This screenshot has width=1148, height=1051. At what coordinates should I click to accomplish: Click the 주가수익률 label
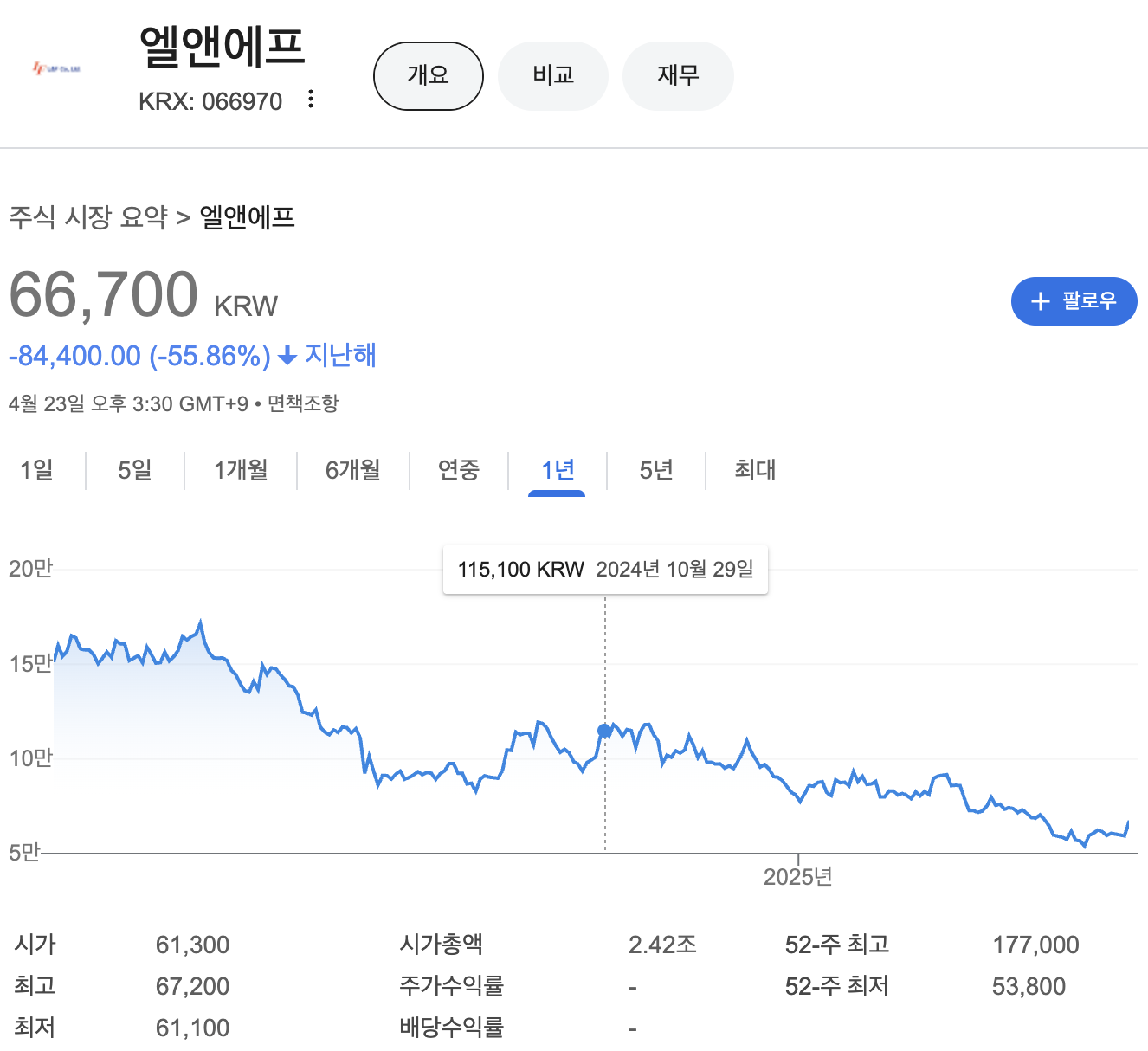(451, 986)
